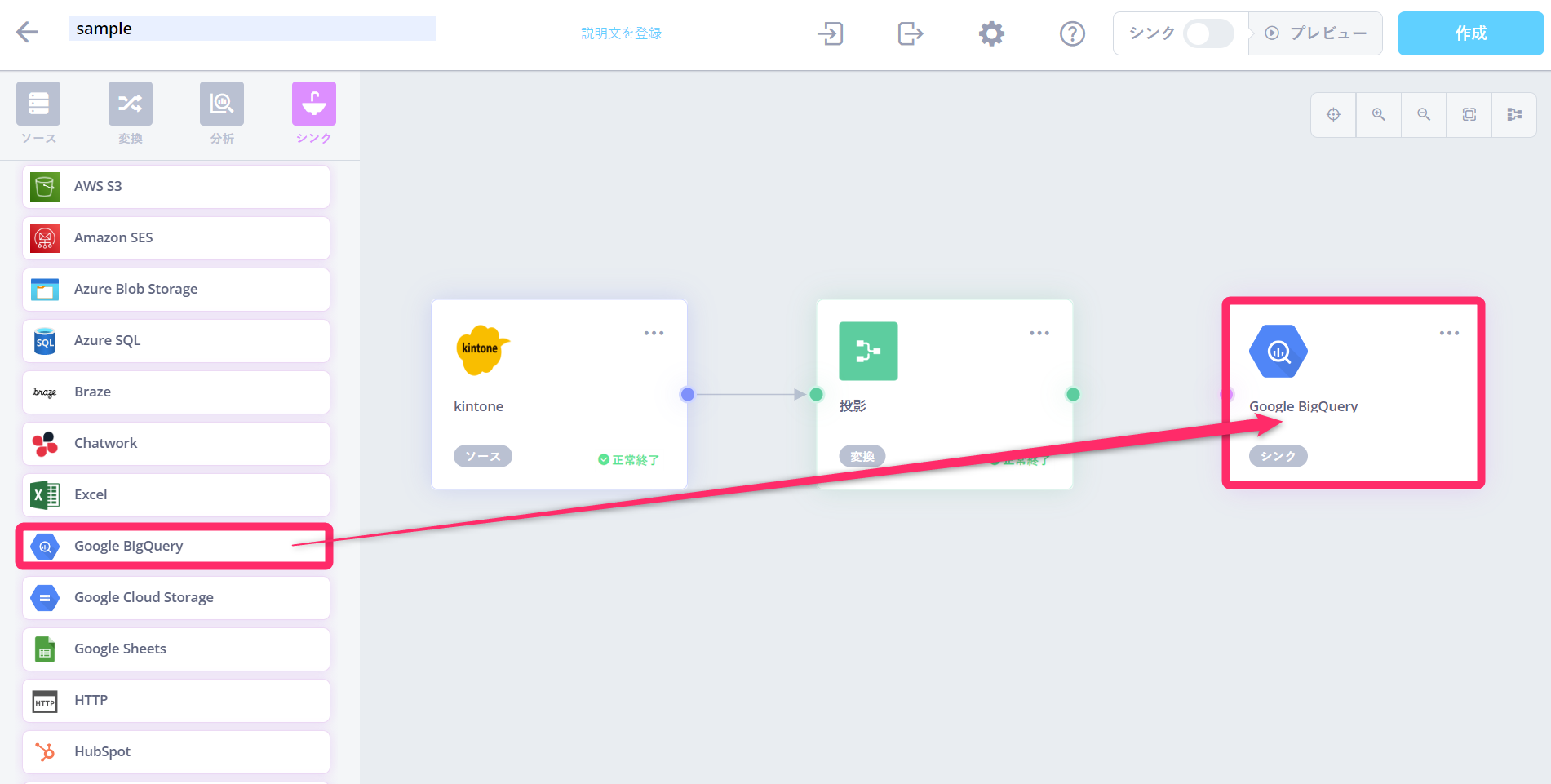Click the 作成 button
1551x784 pixels.
click(1470, 33)
